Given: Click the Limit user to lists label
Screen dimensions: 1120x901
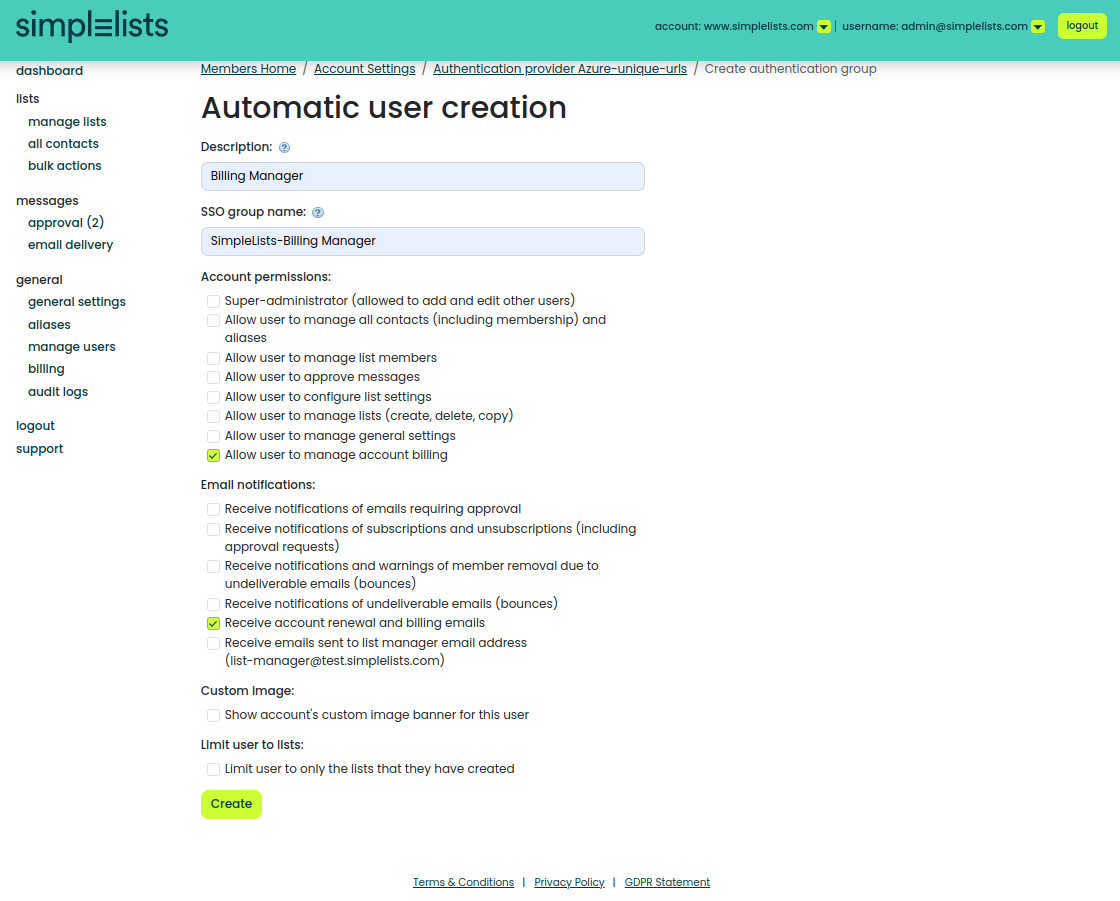Looking at the screenshot, I should [x=252, y=745].
